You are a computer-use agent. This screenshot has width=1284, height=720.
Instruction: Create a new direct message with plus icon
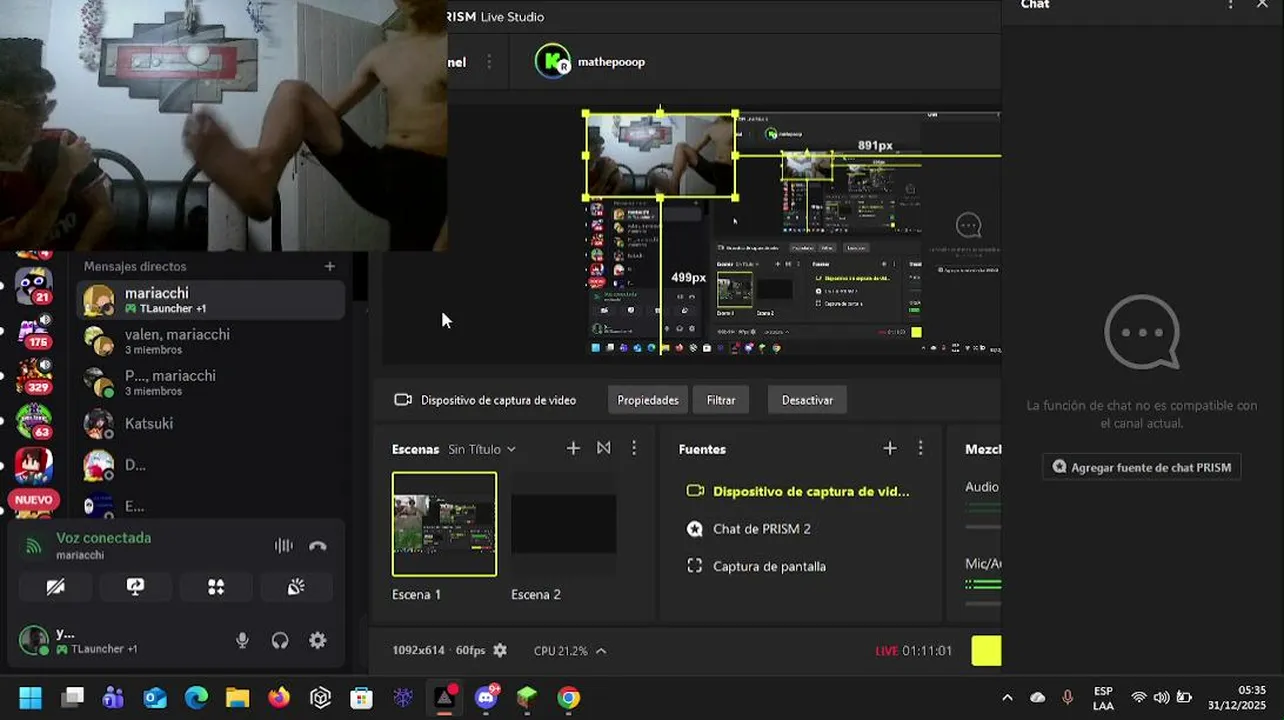click(x=330, y=266)
